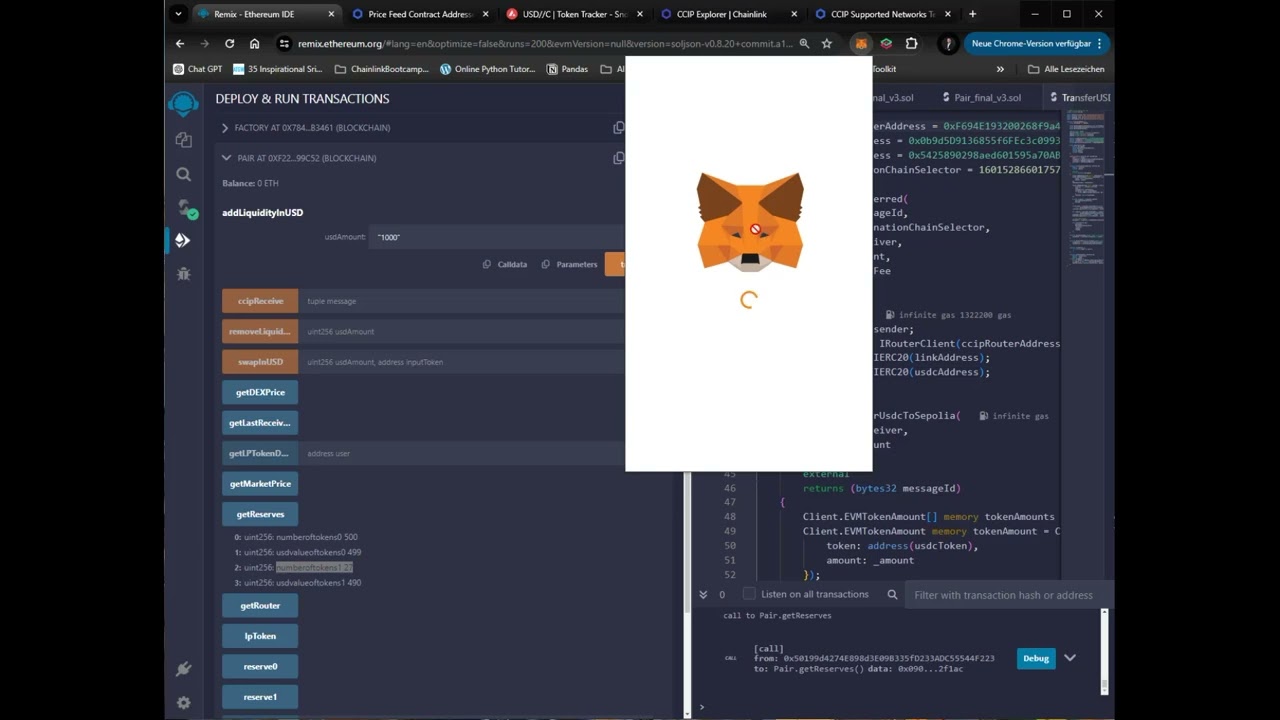Navigate back in the browser
The height and width of the screenshot is (720, 1280).
pos(180,44)
